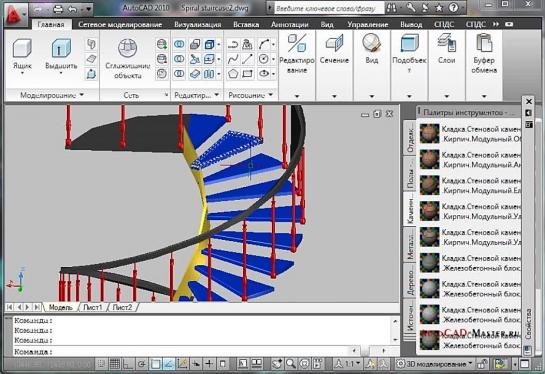Select the polygon drawing tool icon
This screenshot has width=545, height=374.
pyautogui.click(x=233, y=74)
